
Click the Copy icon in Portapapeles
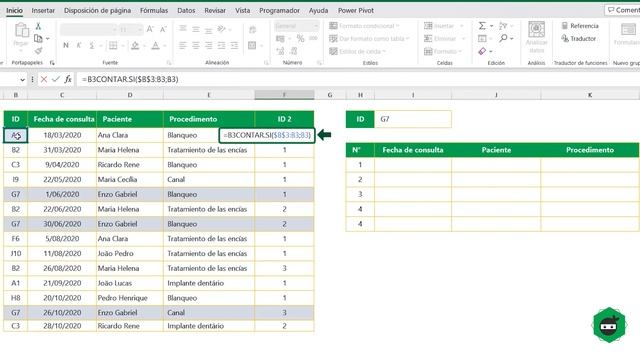38,38
